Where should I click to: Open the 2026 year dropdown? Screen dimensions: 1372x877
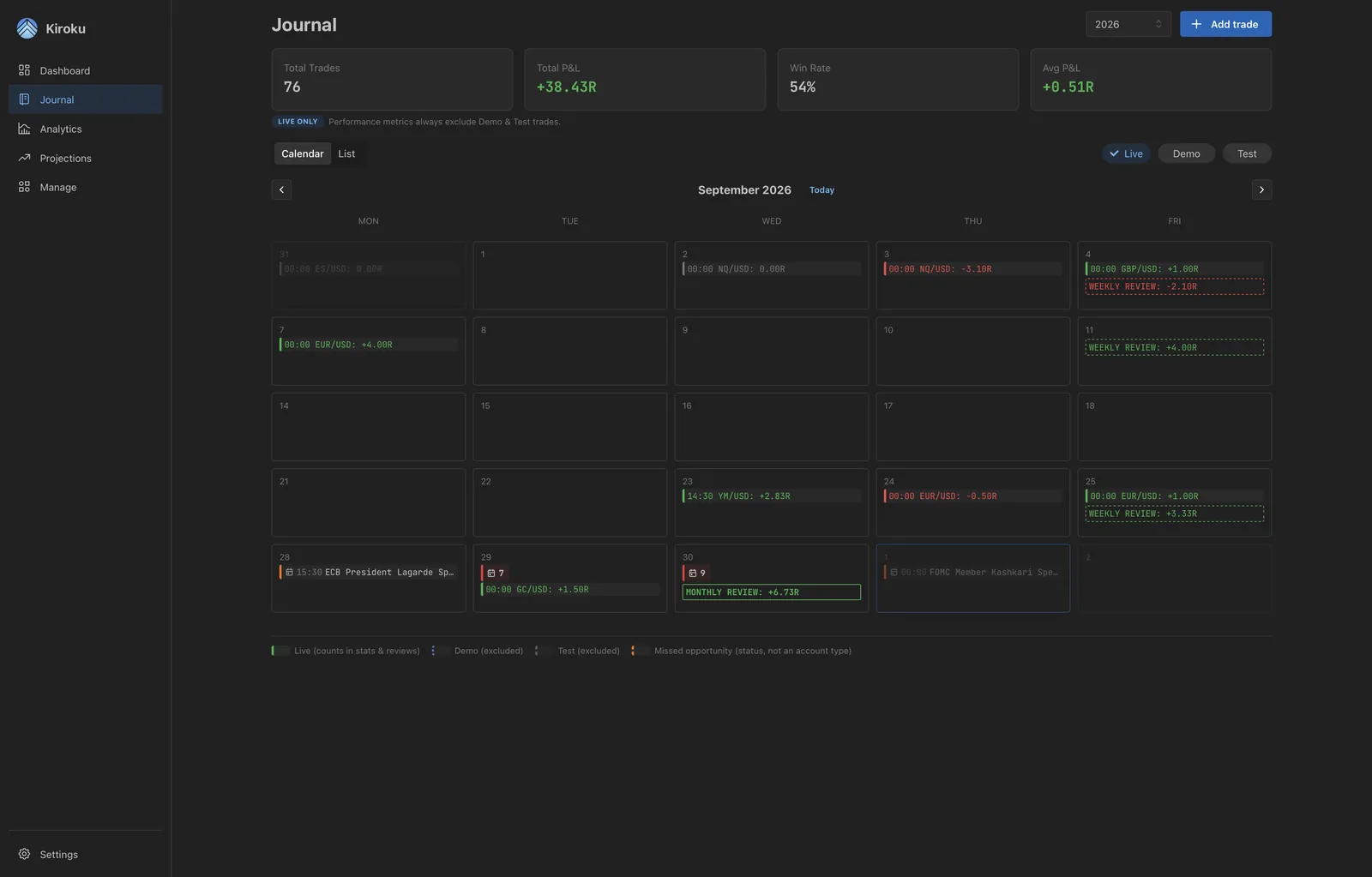coord(1128,24)
